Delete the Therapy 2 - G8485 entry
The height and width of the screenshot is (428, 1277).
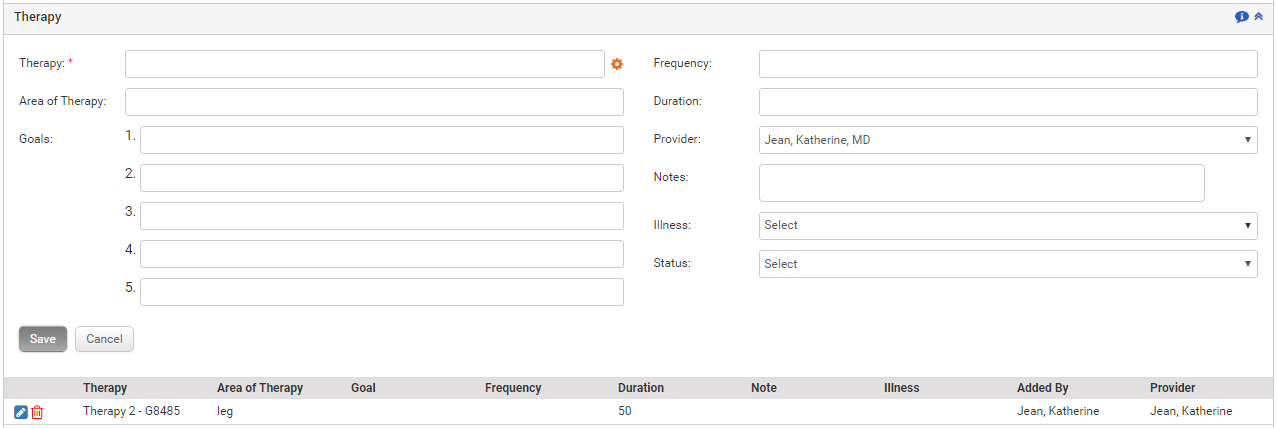pos(37,412)
